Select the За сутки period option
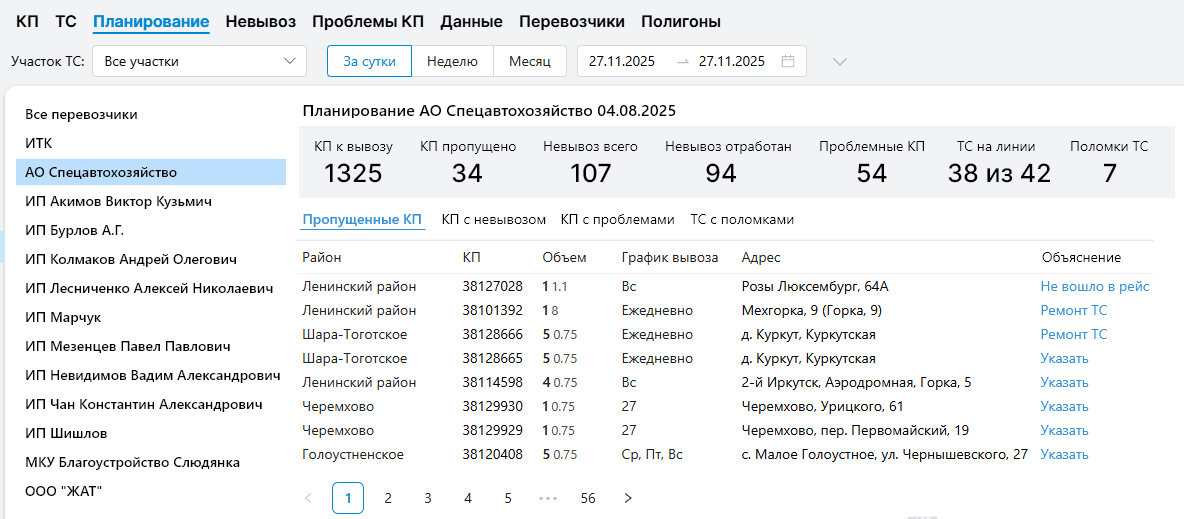Screen dimensions: 1184x519 [369, 61]
